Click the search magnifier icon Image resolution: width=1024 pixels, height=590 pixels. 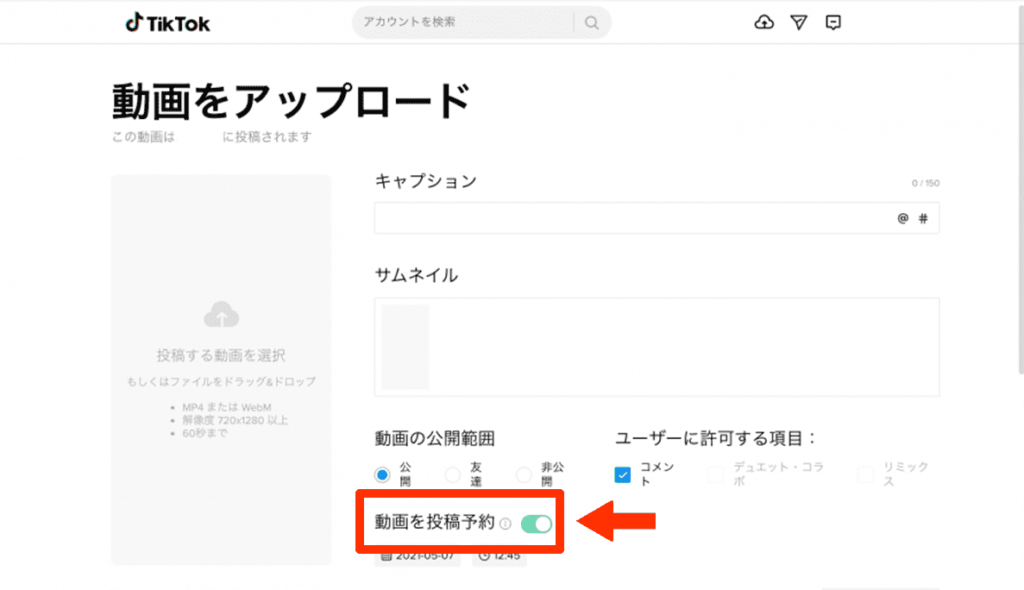click(592, 23)
